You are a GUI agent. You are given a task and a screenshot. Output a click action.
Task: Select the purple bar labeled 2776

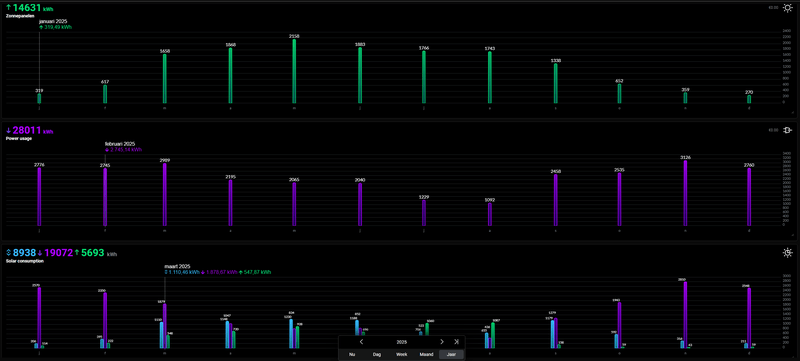pos(39,197)
